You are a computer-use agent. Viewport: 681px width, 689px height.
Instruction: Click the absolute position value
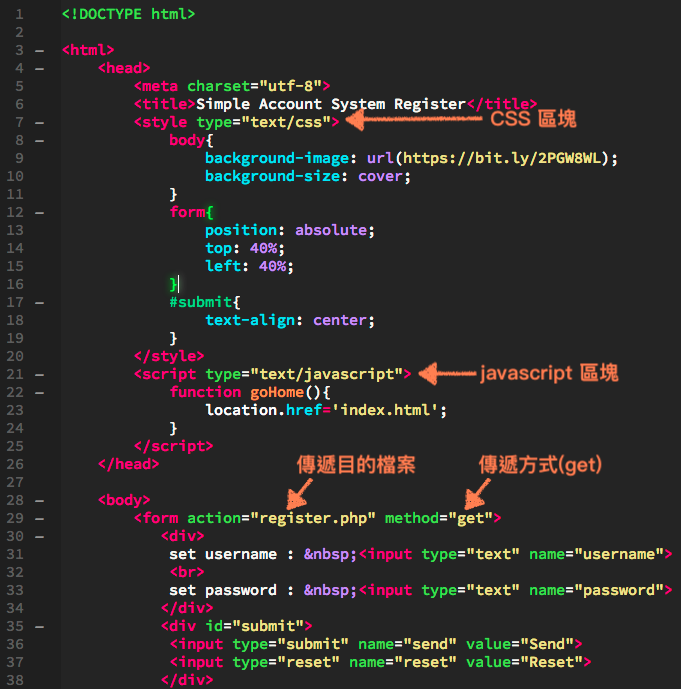331,230
